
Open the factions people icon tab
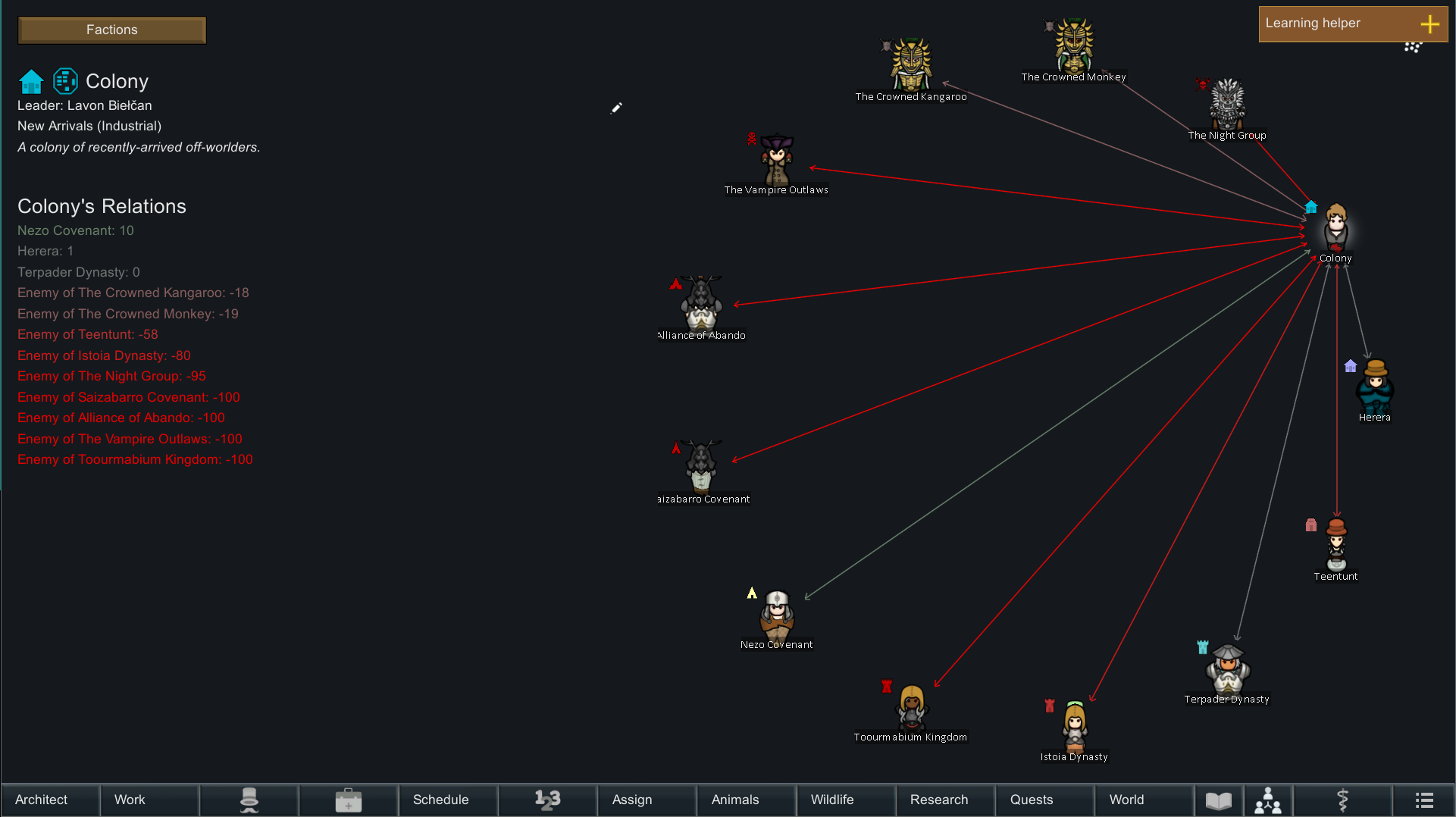[x=1268, y=800]
